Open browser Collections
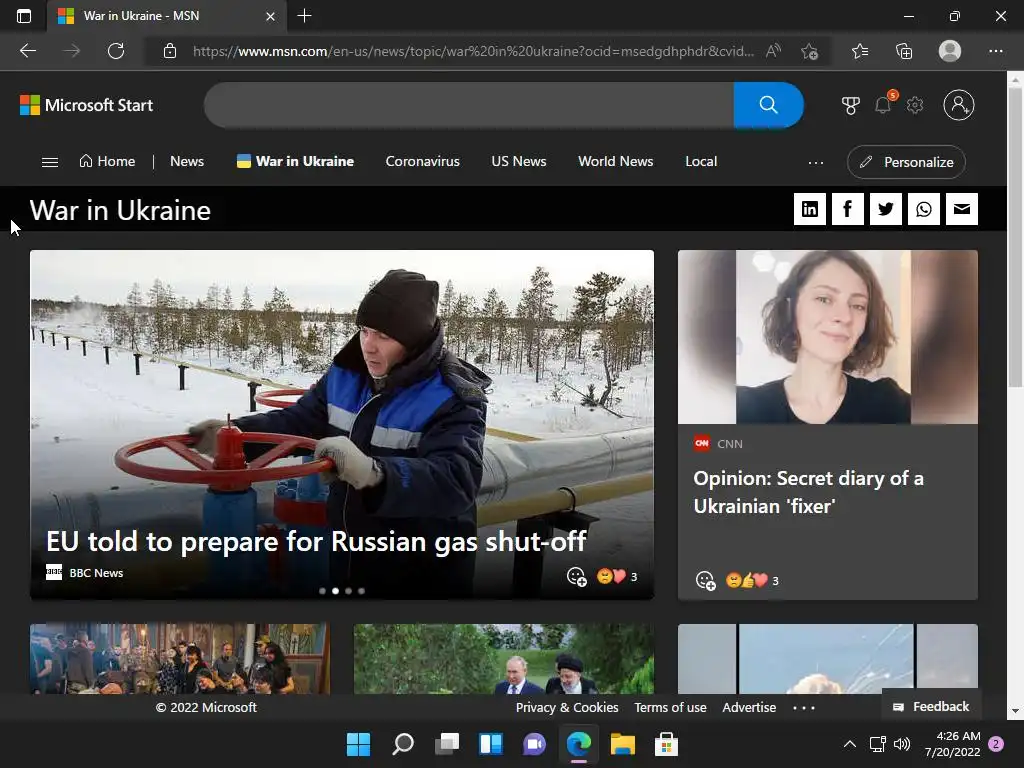The image size is (1024, 768). [904, 51]
